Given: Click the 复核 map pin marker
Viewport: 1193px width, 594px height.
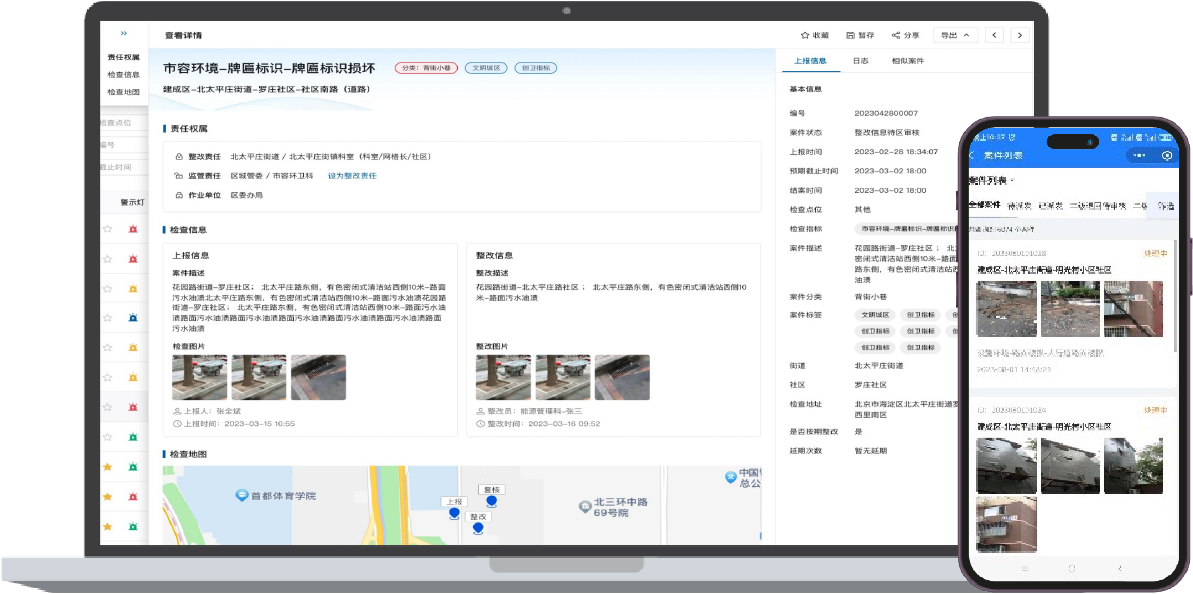Looking at the screenshot, I should click(491, 500).
